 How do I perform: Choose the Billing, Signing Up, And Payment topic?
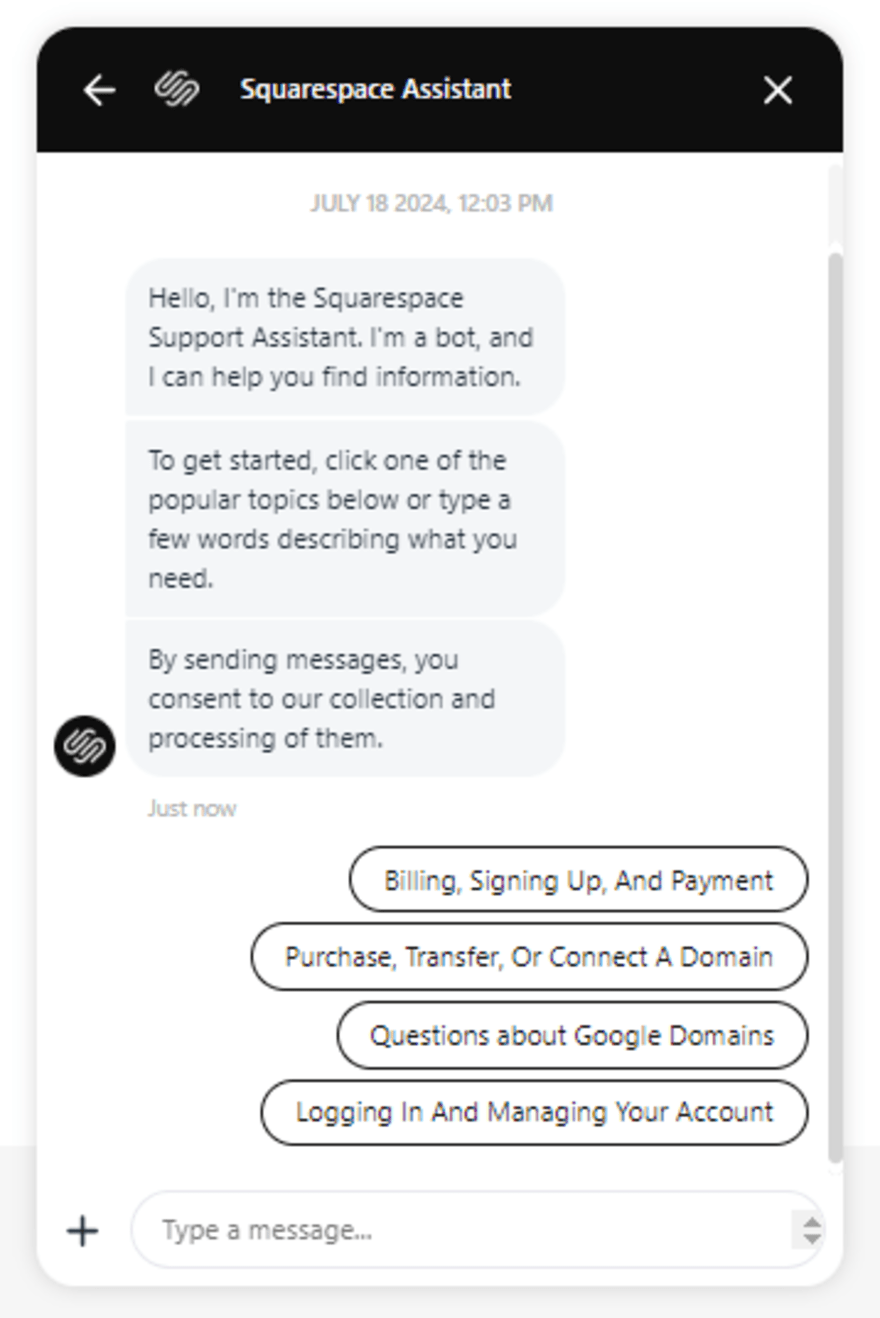click(579, 880)
